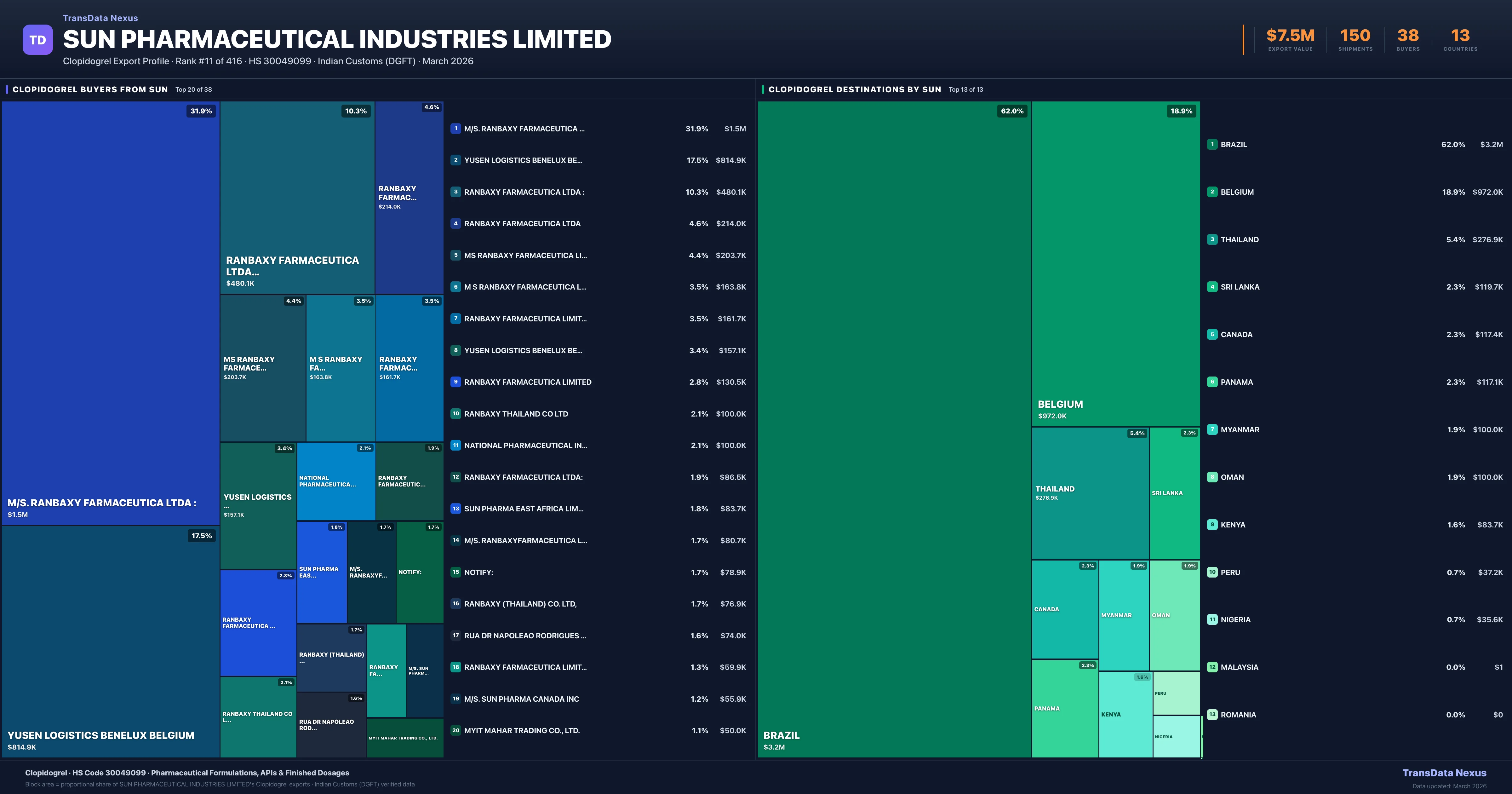
Task: Click the rank 7 badge beside Myanmar
Action: tap(1212, 429)
